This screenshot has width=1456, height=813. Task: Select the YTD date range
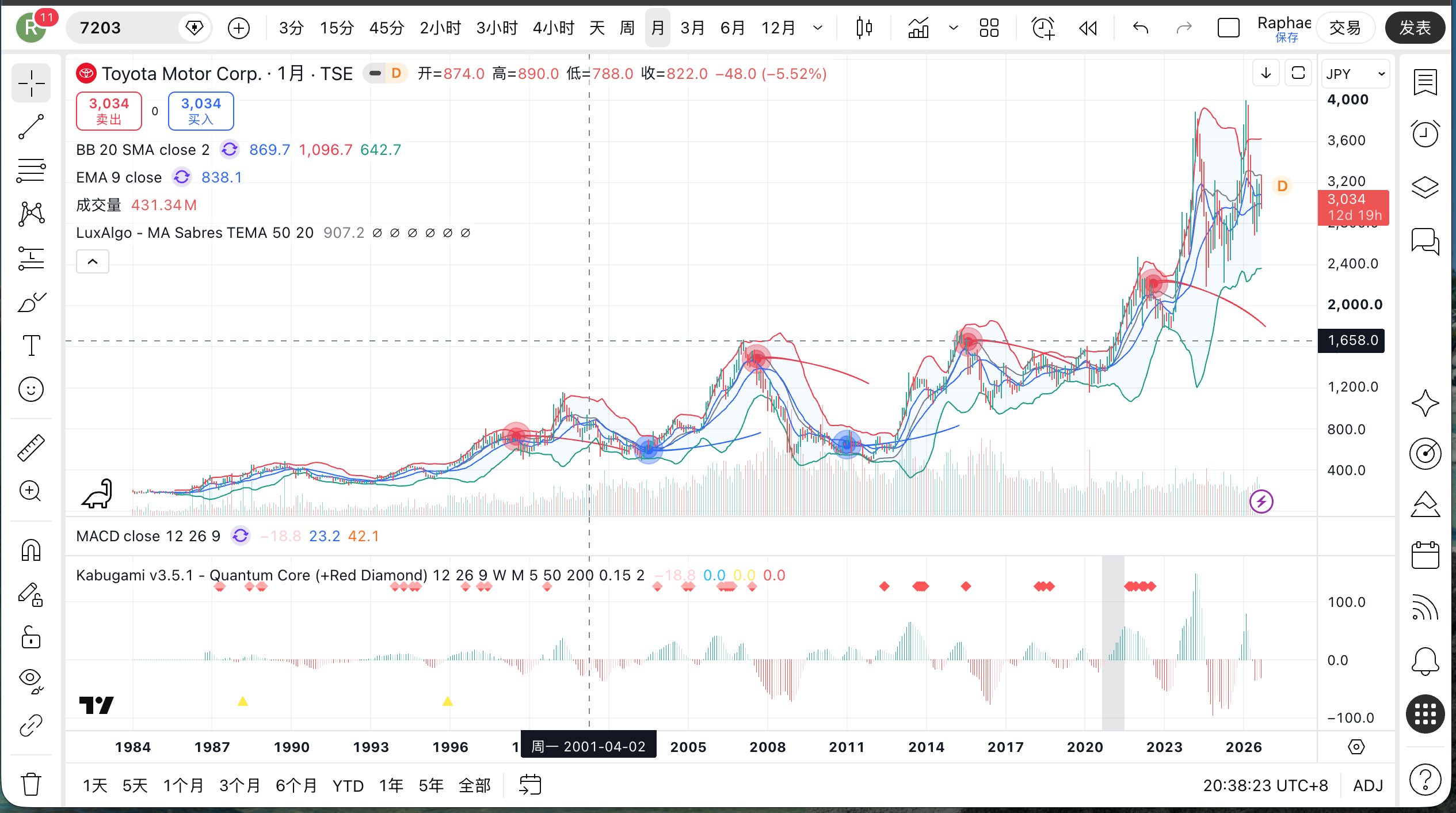(348, 785)
